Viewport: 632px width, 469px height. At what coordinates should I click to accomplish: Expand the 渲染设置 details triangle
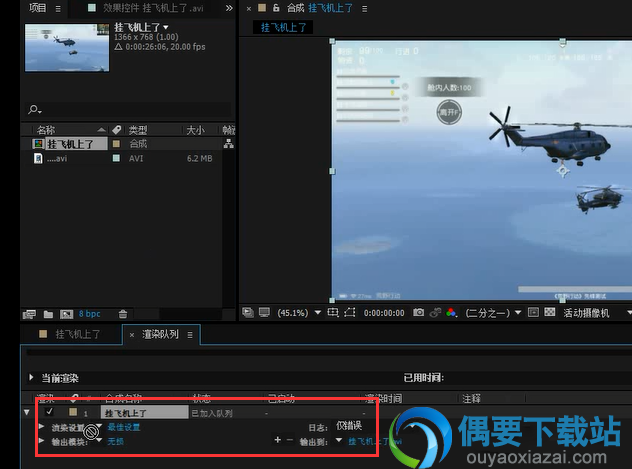(41, 426)
